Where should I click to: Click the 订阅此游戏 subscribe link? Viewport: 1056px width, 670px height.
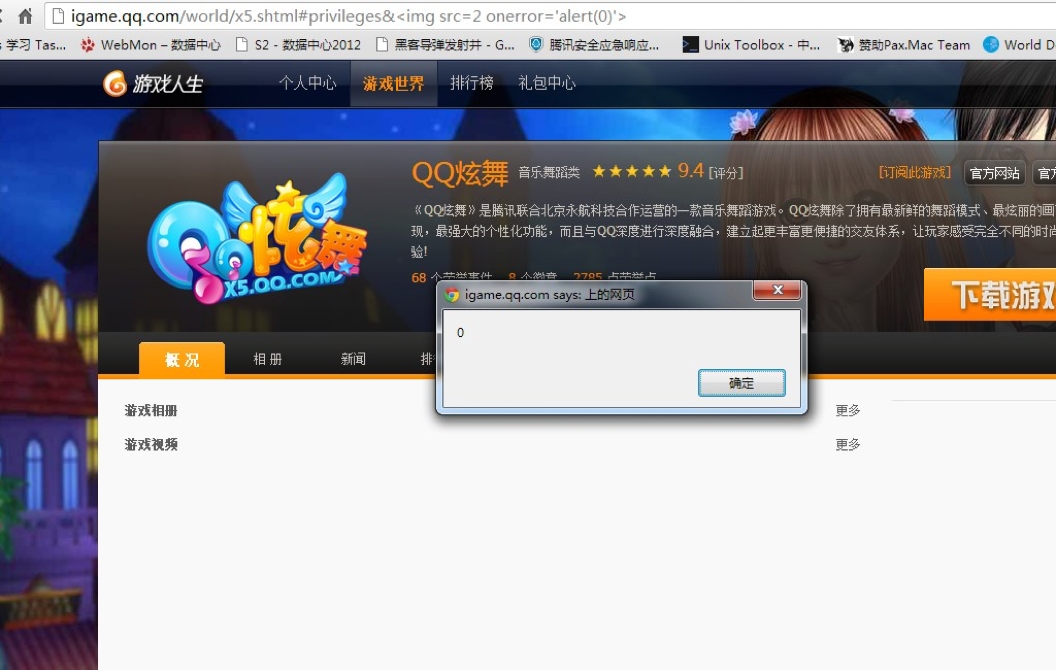point(915,172)
